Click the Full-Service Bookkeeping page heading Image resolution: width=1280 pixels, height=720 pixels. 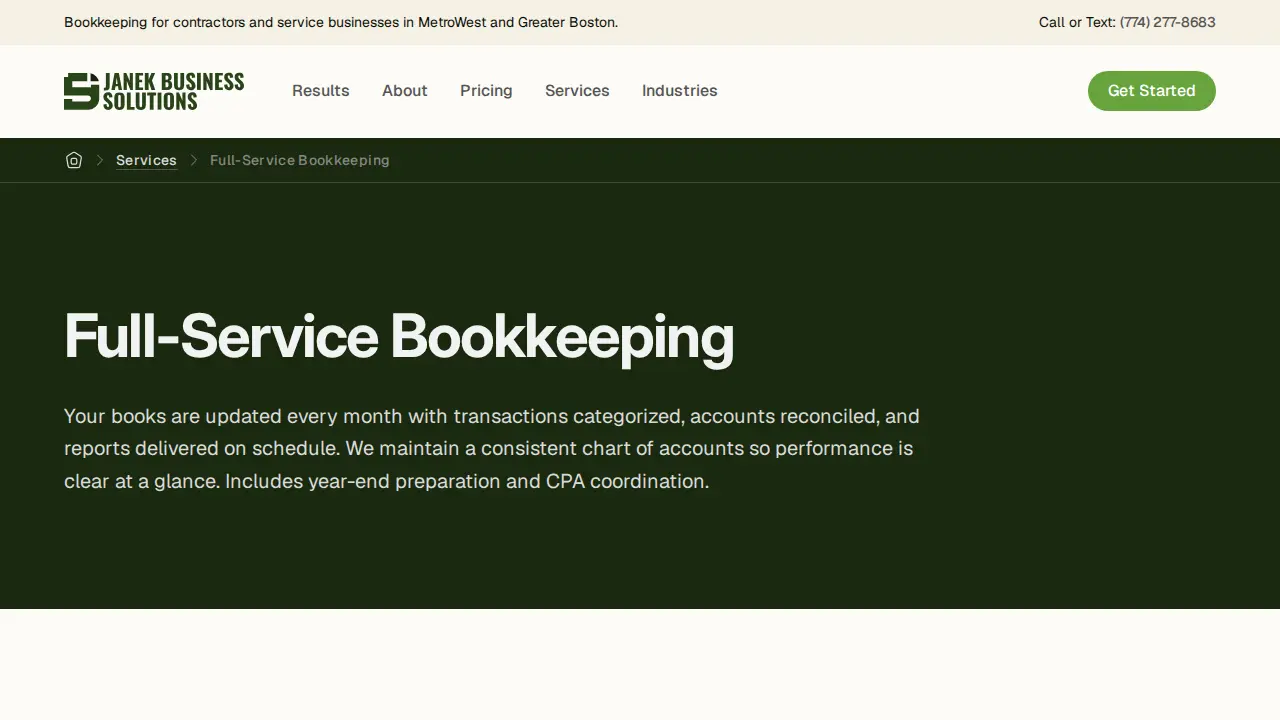coord(399,336)
